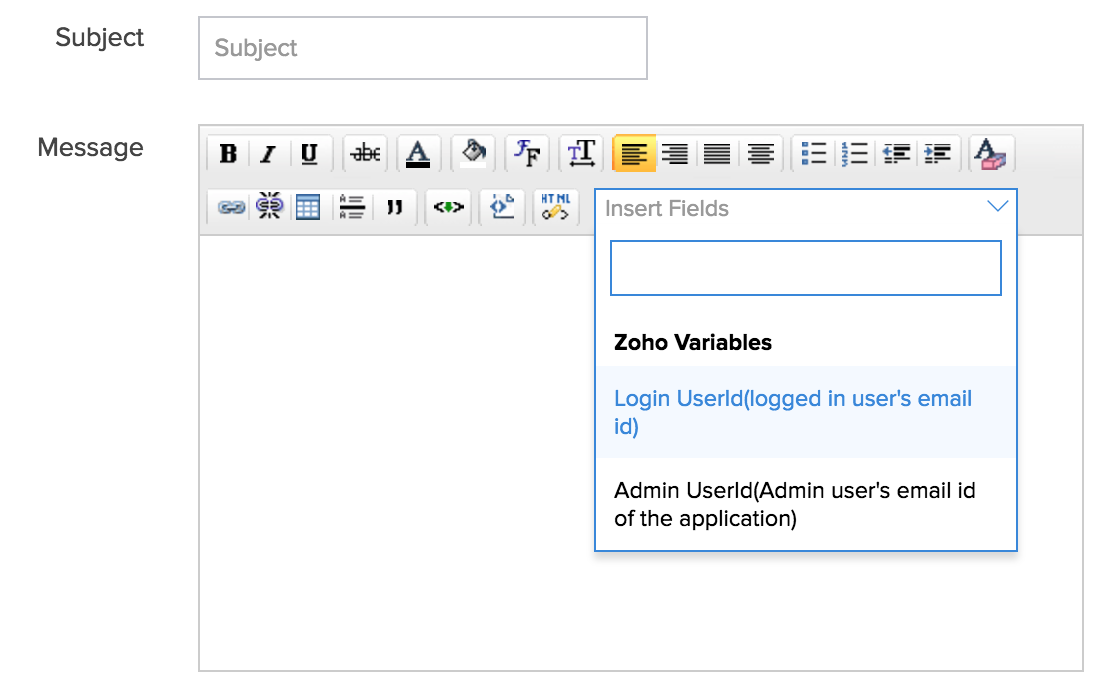Select Admin UserId variable

point(806,504)
